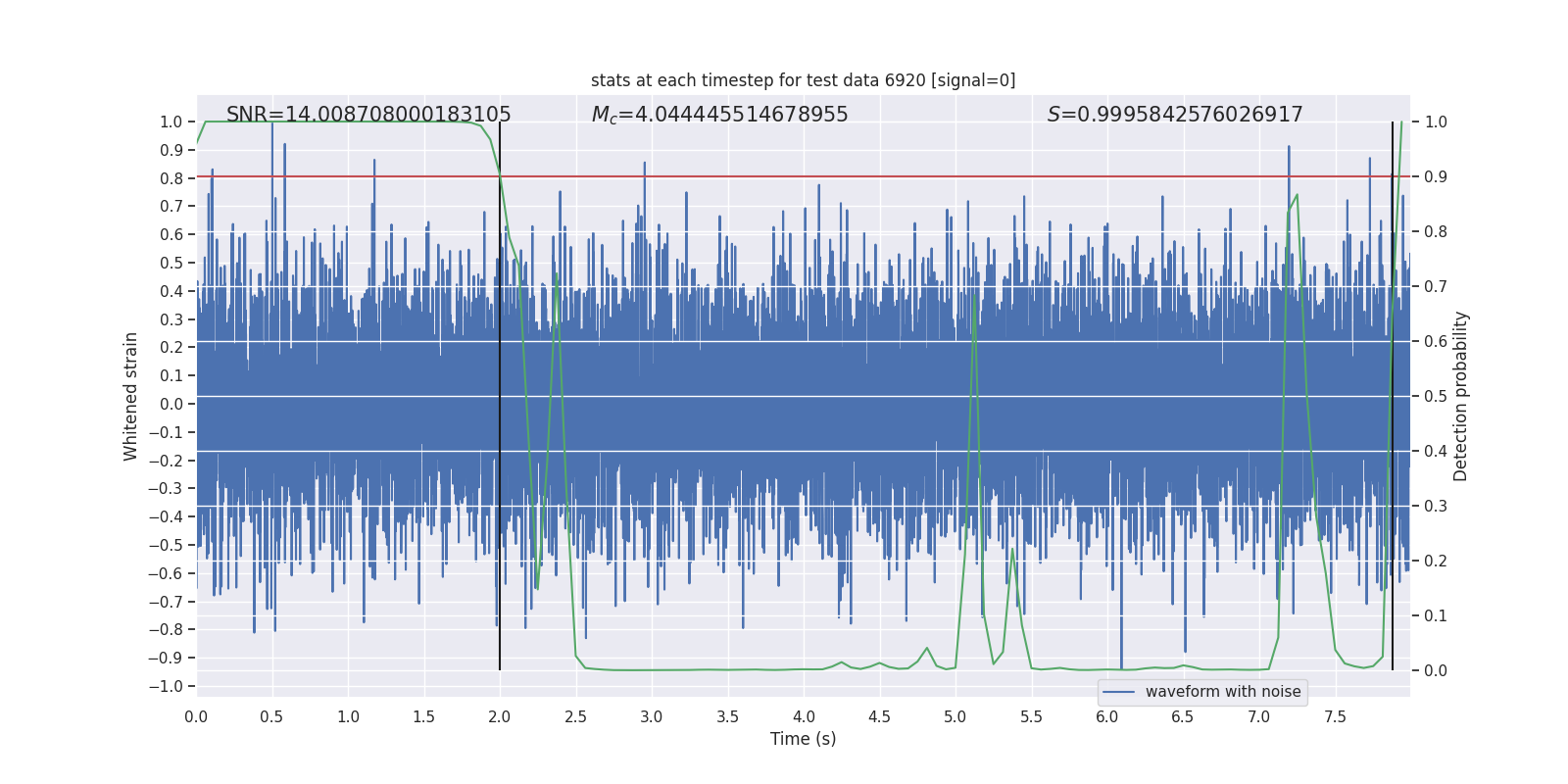Click the left y-axis tick label −1.0
The image size is (1568, 784).
coord(166,686)
